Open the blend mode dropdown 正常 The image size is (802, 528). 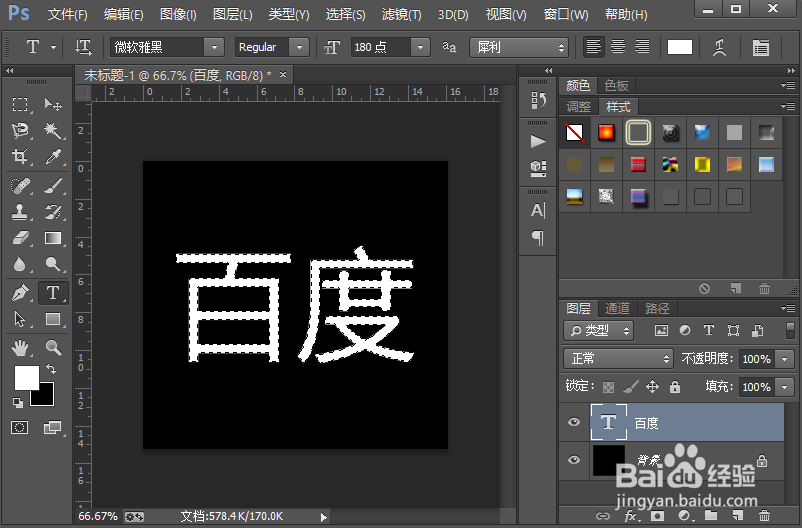[x=618, y=359]
